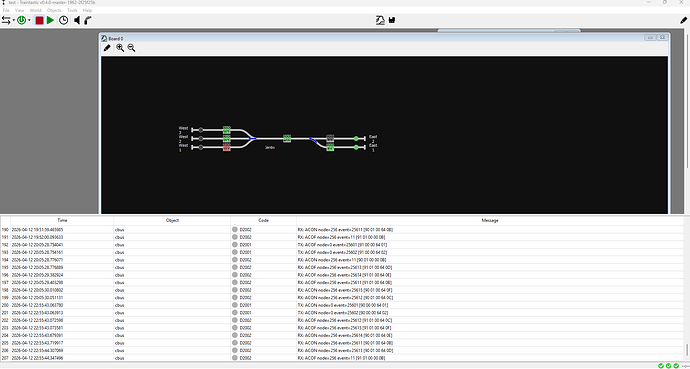Restore the Board 0 sub-window
The height and width of the screenshot is (369, 690).
[650, 38]
